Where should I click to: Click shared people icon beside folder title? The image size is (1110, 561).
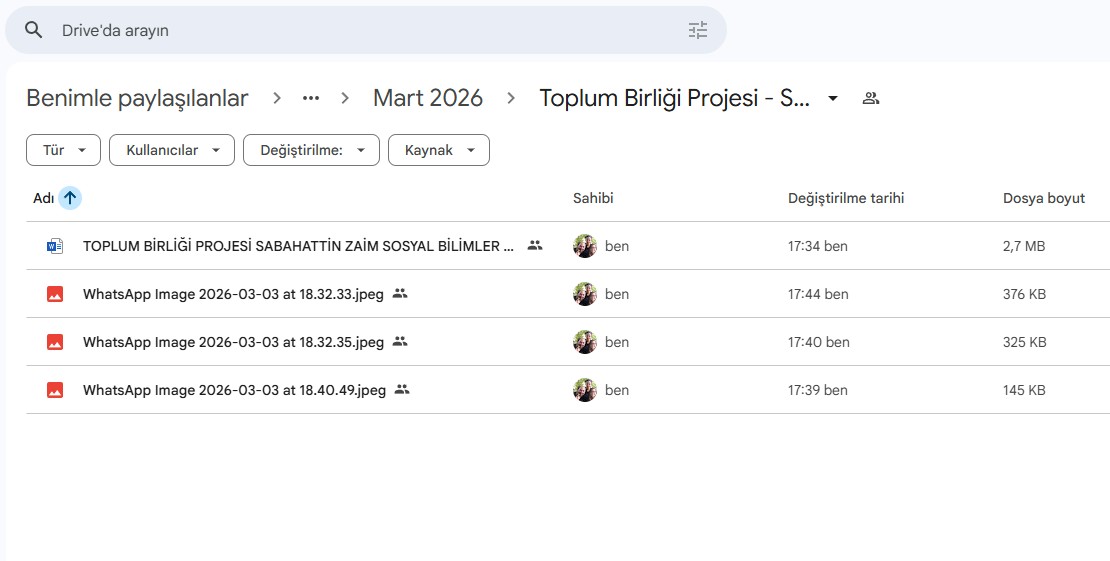(x=870, y=98)
